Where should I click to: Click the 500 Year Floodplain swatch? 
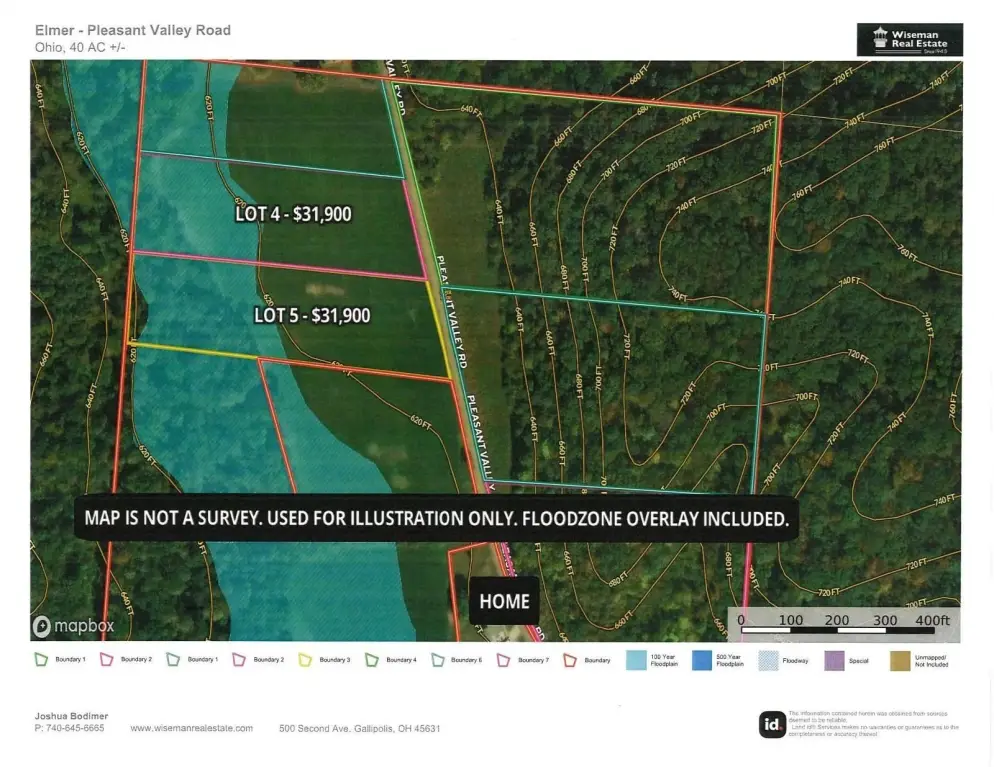click(702, 660)
